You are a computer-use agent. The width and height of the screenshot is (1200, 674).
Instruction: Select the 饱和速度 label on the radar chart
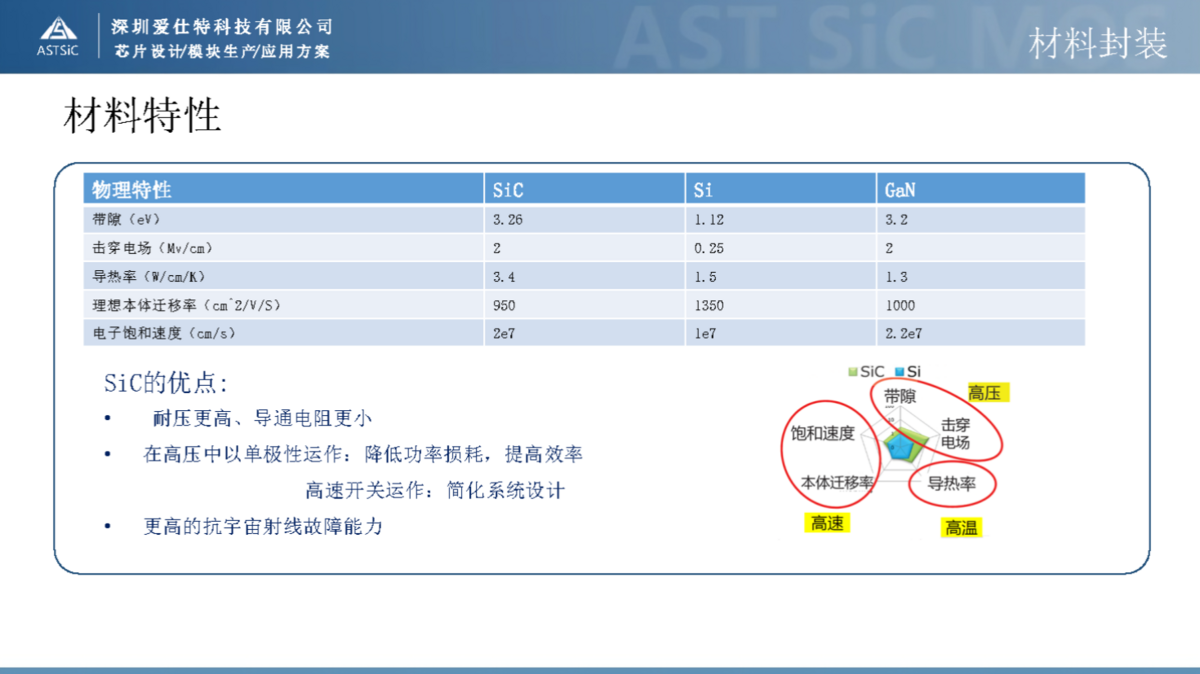(823, 433)
